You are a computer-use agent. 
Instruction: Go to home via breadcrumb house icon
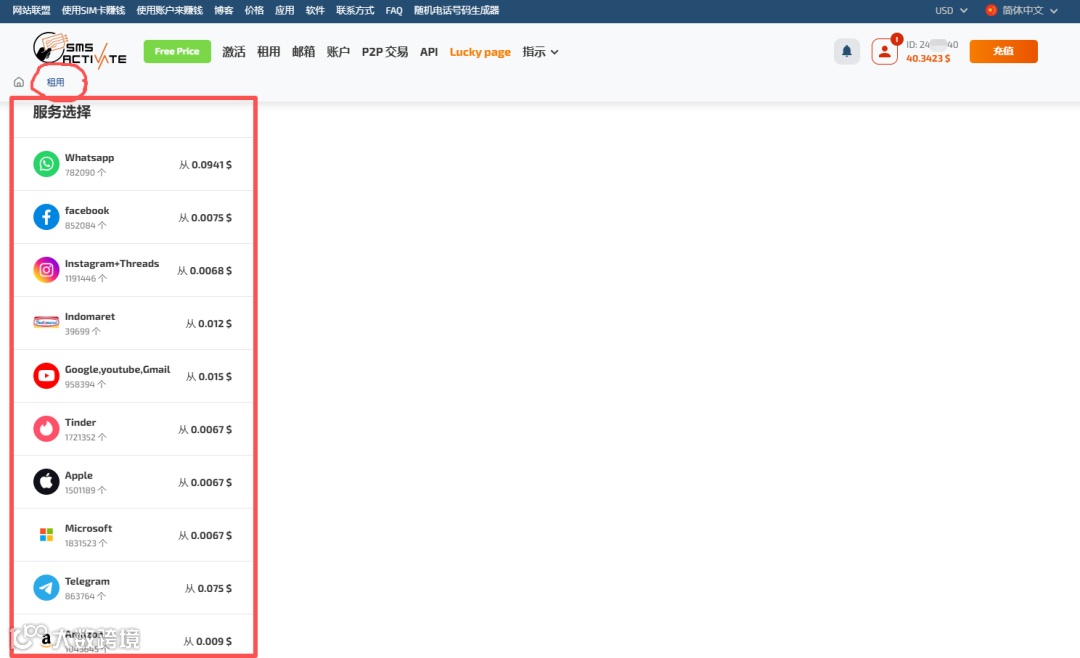(19, 82)
